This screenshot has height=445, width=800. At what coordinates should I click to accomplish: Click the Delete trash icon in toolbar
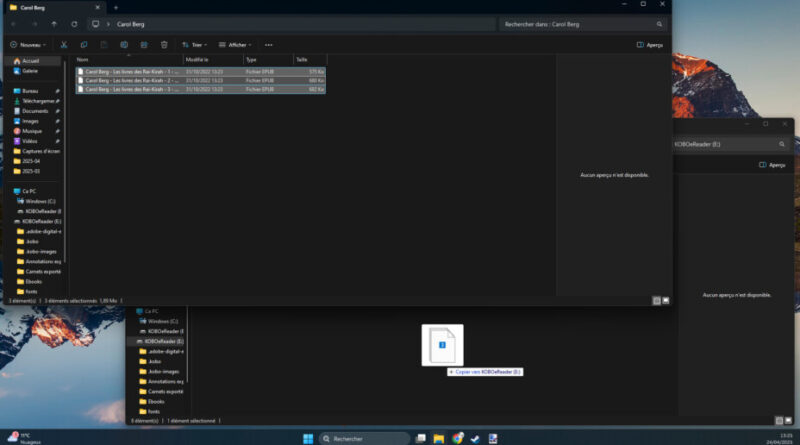tap(164, 44)
